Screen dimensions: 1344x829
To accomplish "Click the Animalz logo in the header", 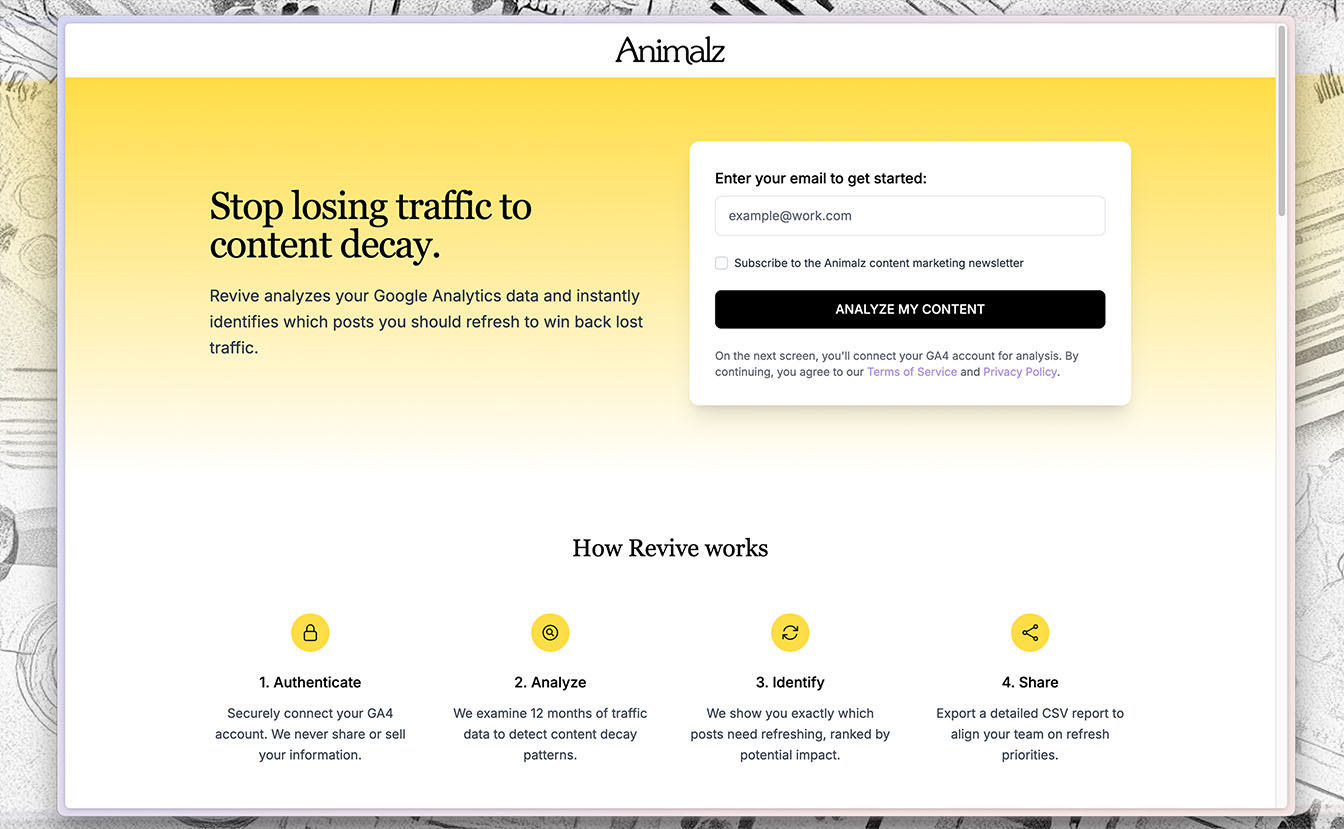I will pos(670,50).
